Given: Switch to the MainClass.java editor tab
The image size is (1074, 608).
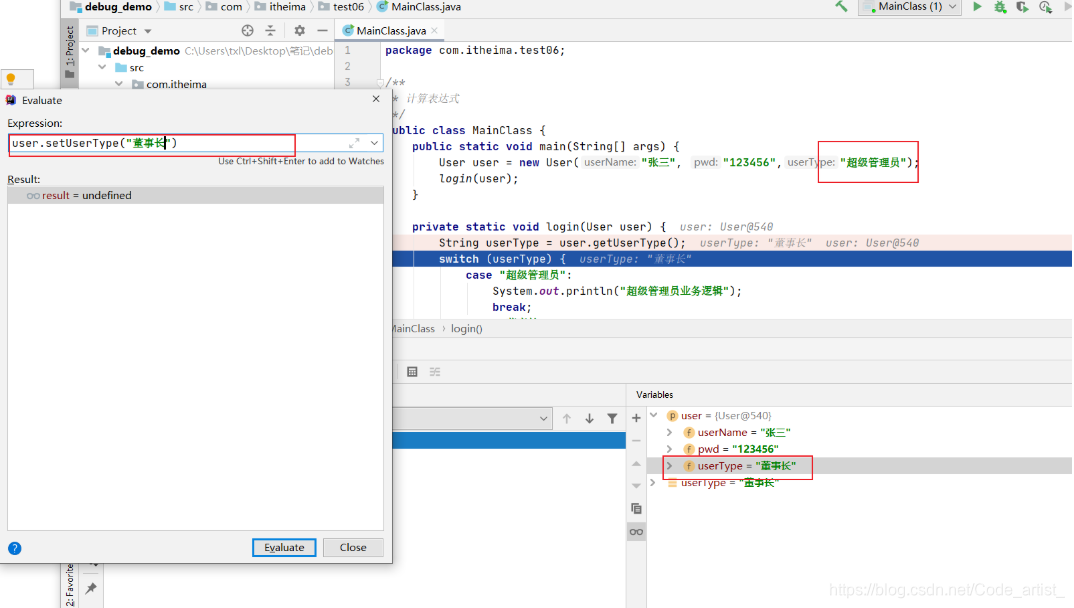Looking at the screenshot, I should coord(390,31).
